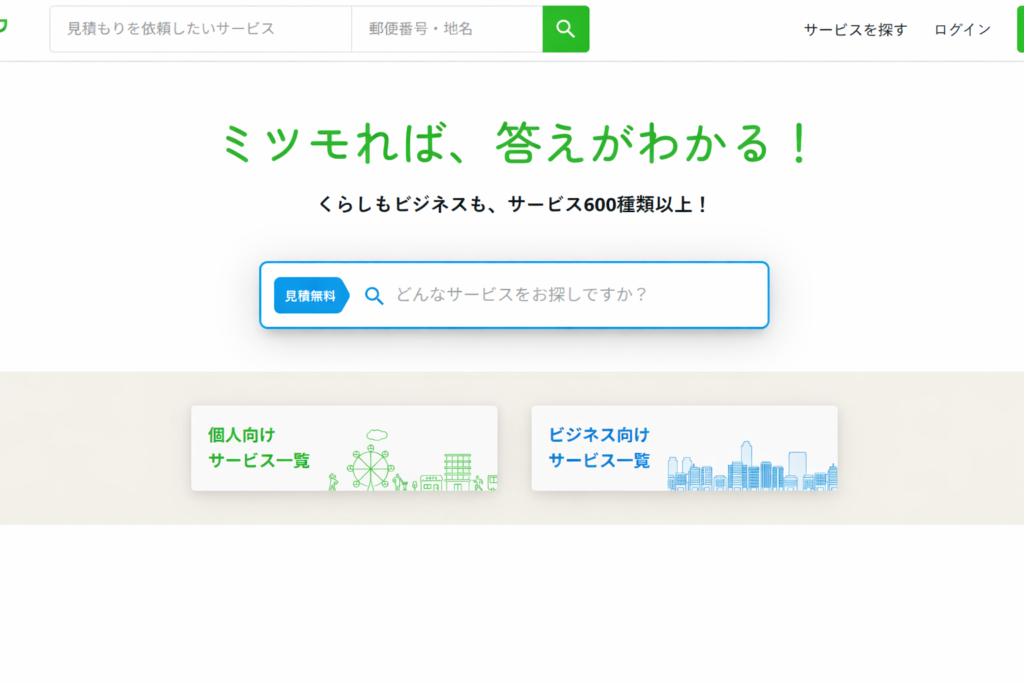Click the small cloud above the Ferris wheel

coord(376,434)
